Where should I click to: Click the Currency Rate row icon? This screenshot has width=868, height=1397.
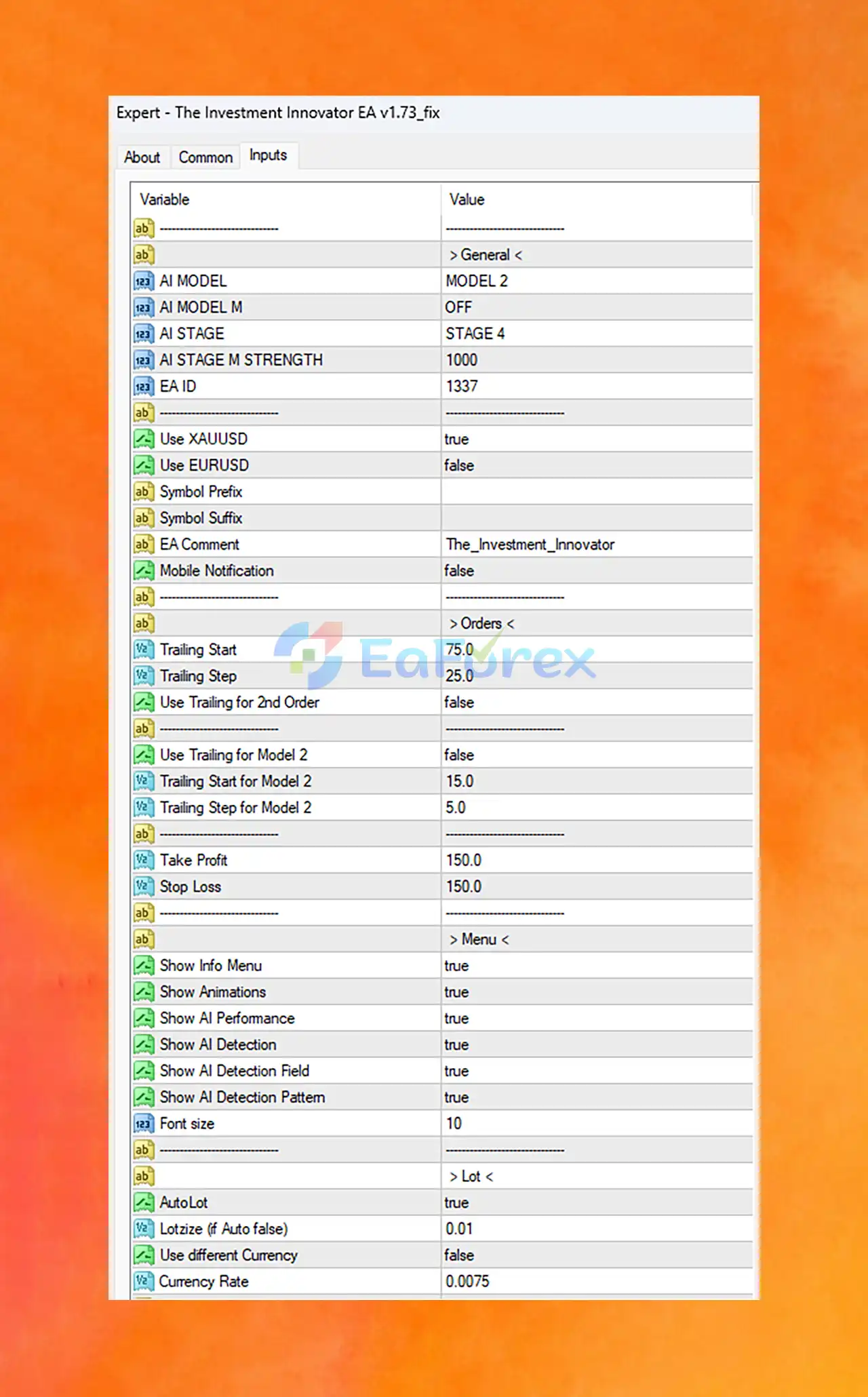(x=144, y=1282)
